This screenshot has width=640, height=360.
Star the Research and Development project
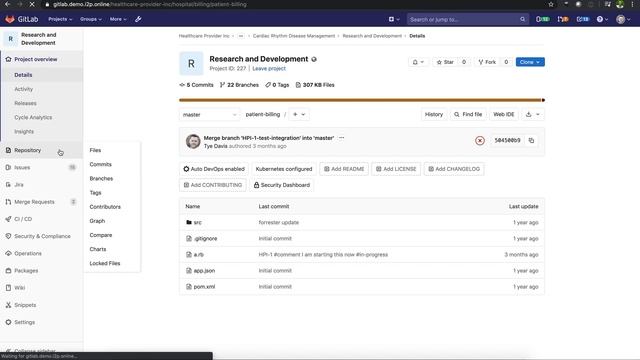coord(445,62)
